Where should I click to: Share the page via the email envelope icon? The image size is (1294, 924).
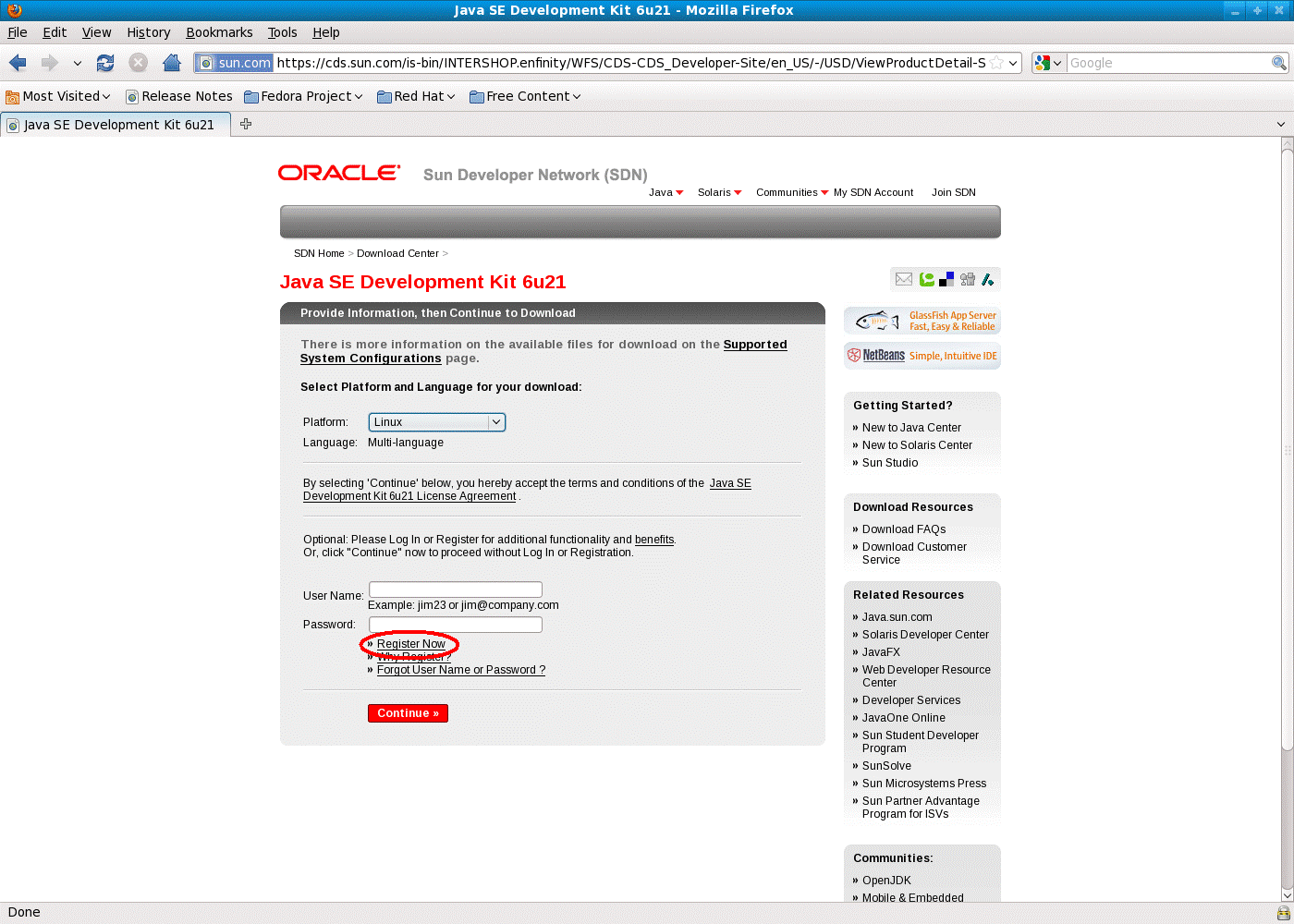pos(904,279)
